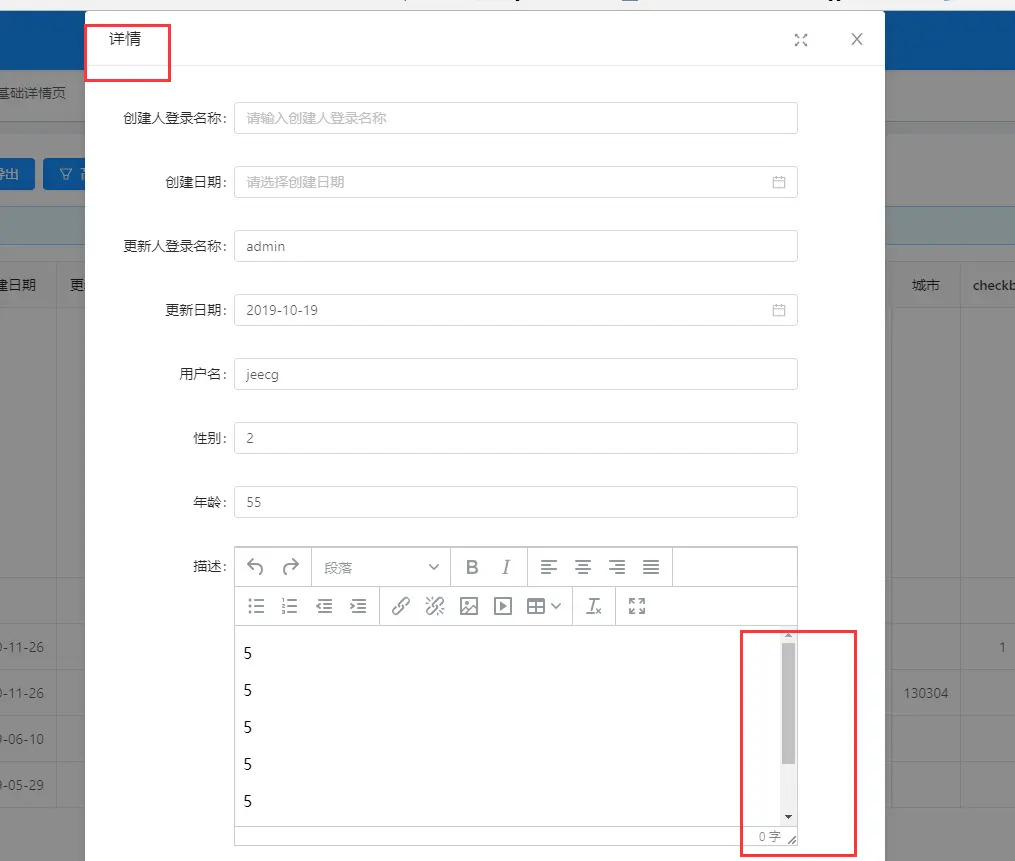Viewport: 1015px width, 861px height.
Task: Open the table insert dropdown
Action: pos(544,606)
